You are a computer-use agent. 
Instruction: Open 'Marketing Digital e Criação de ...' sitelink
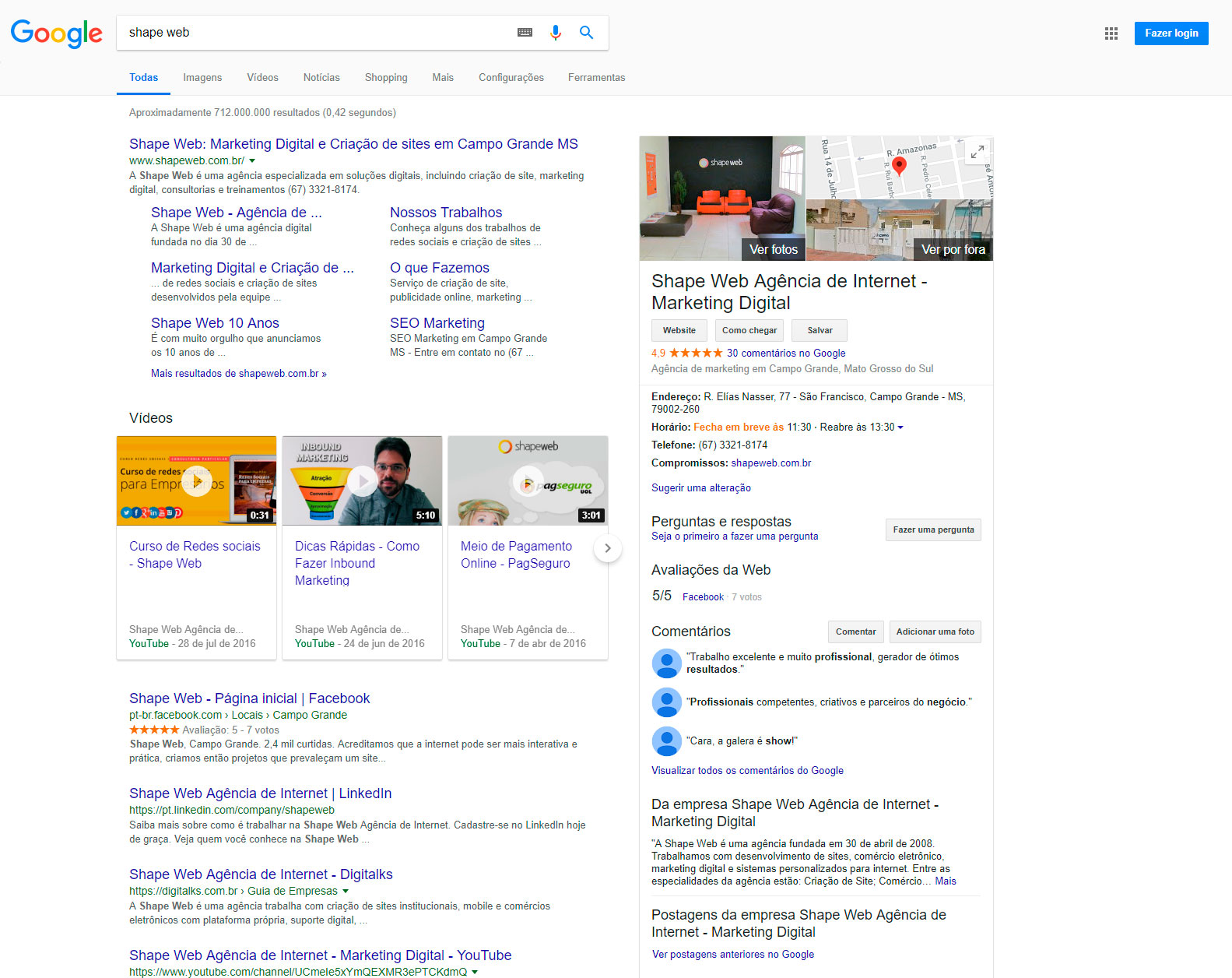click(x=252, y=268)
